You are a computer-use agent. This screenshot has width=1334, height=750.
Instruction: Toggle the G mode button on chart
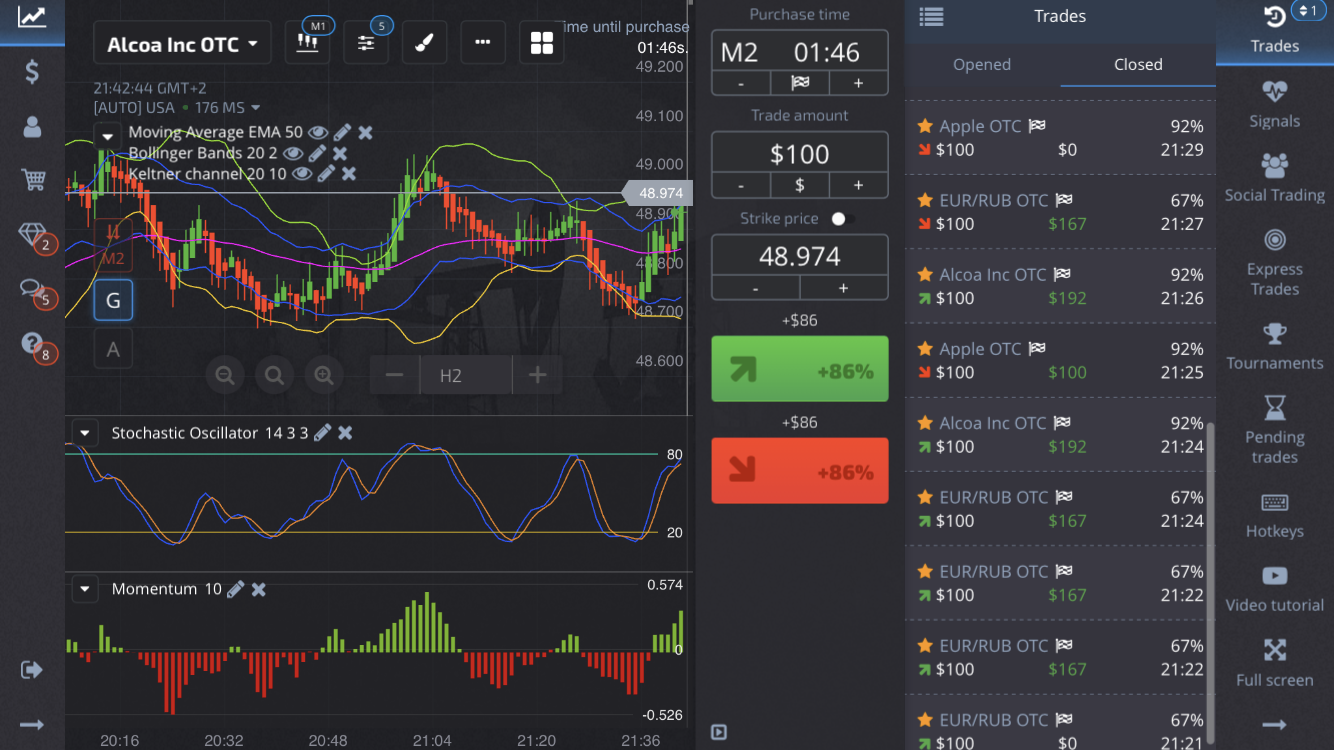point(113,300)
